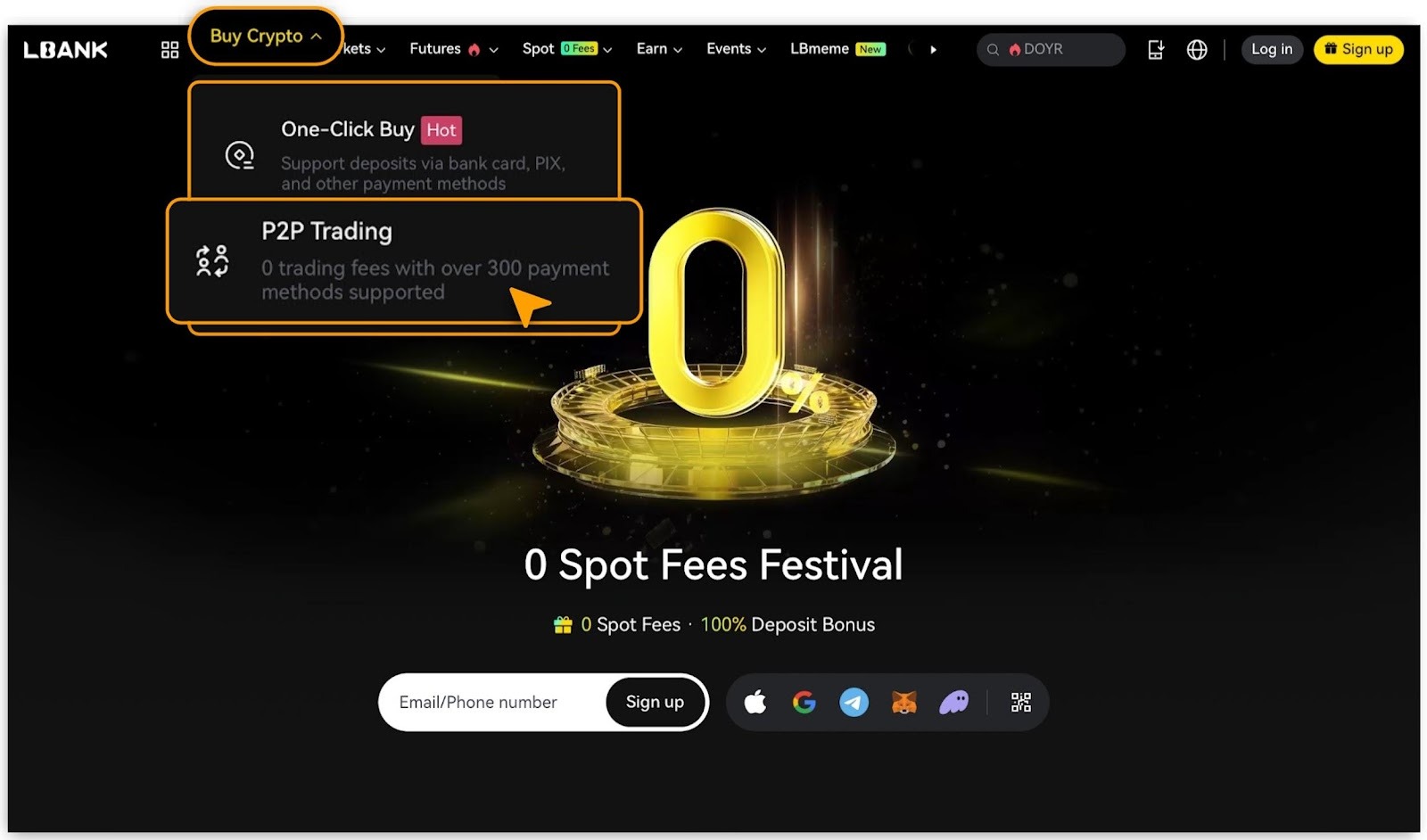Show the QR code login icon

(x=1021, y=703)
